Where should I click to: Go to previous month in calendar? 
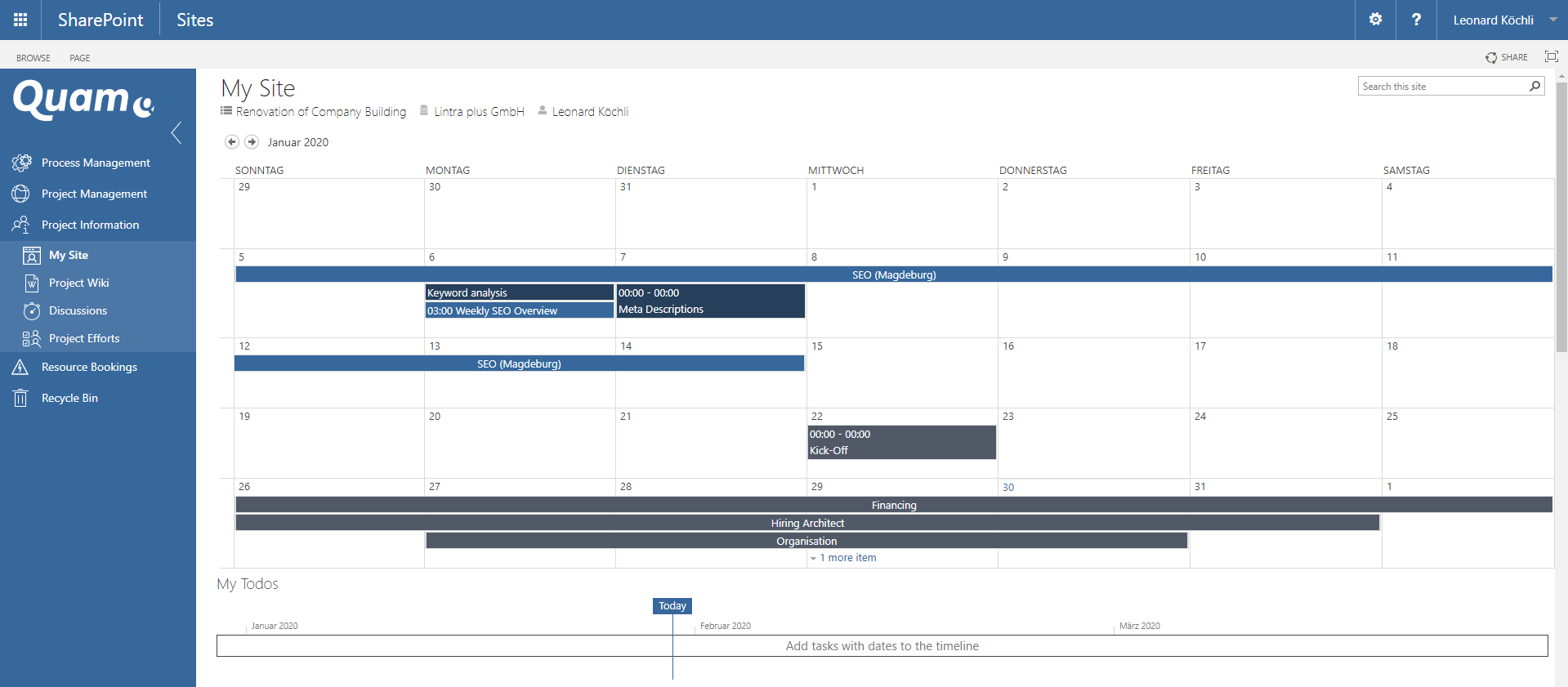coord(232,142)
